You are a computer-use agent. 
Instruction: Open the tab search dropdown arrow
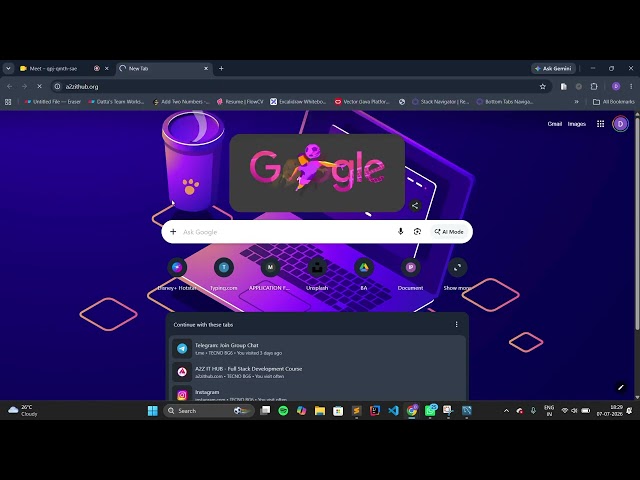[x=8, y=68]
